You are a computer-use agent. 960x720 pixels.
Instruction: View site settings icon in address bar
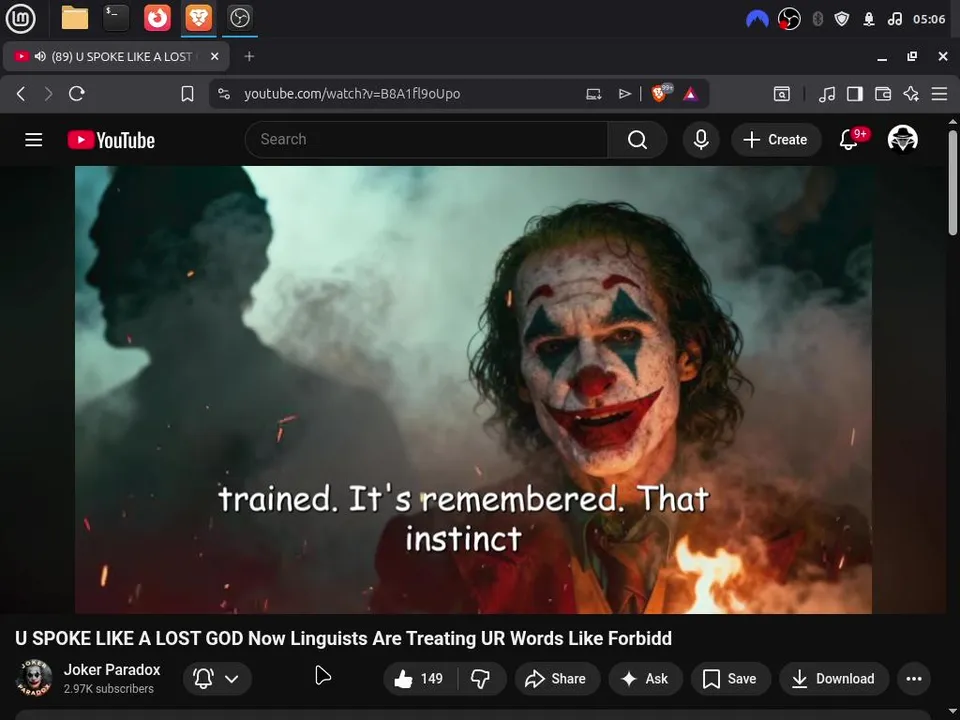tap(224, 94)
